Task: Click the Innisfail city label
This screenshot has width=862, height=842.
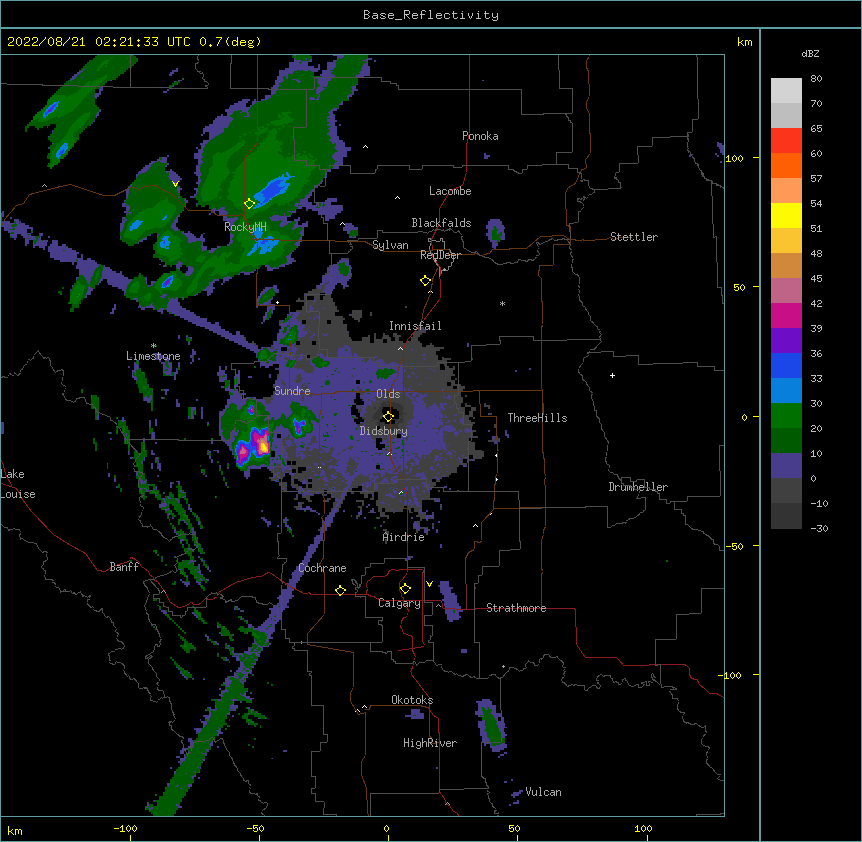Action: [x=415, y=326]
